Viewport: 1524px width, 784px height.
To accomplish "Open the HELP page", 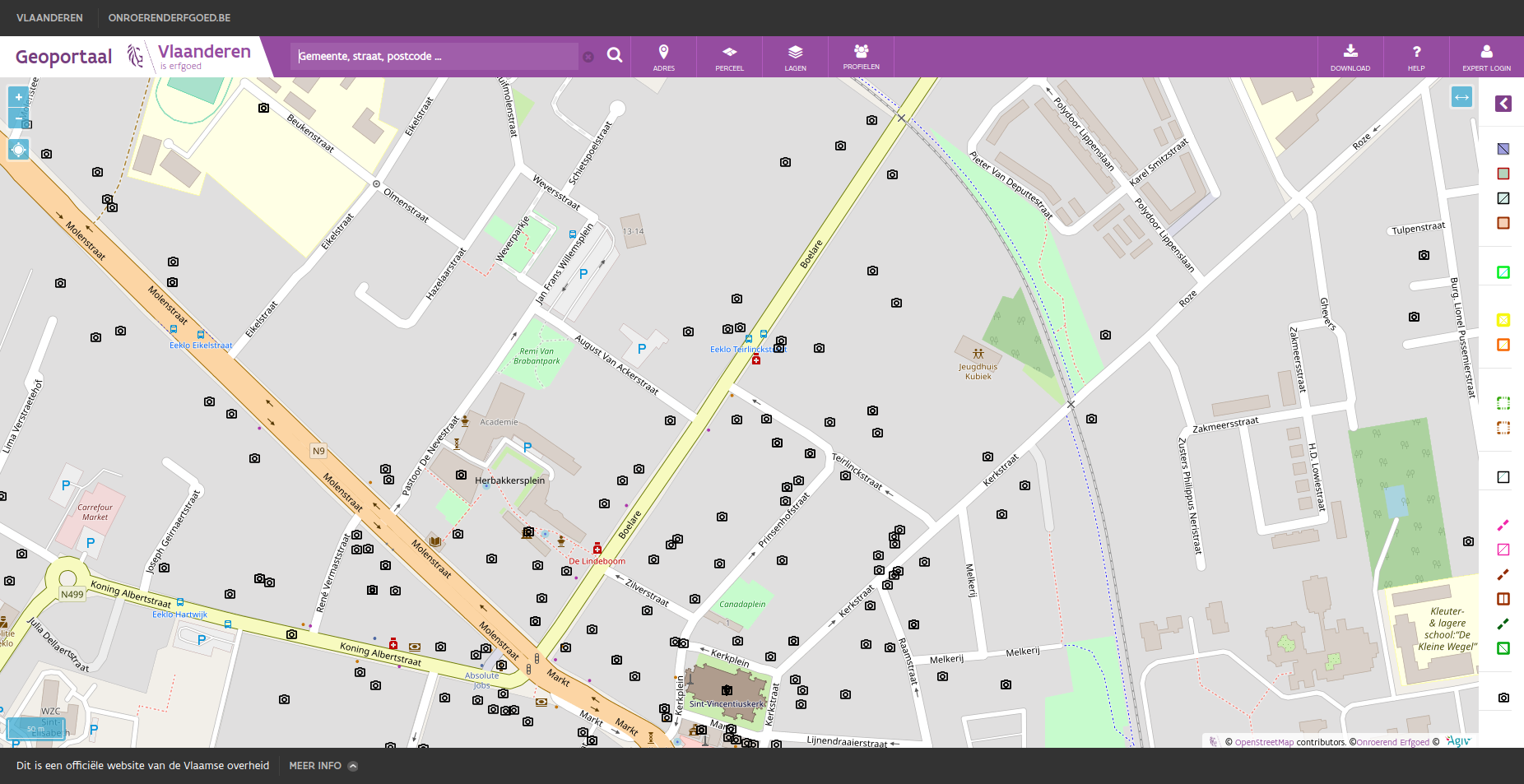I will (x=1416, y=57).
